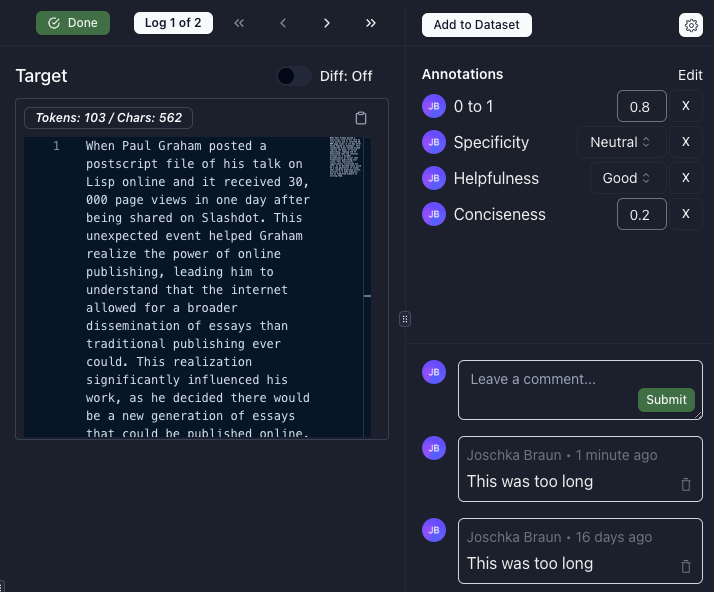The height and width of the screenshot is (592, 714).
Task: Click the 0 to 1 value field
Action: point(641,106)
